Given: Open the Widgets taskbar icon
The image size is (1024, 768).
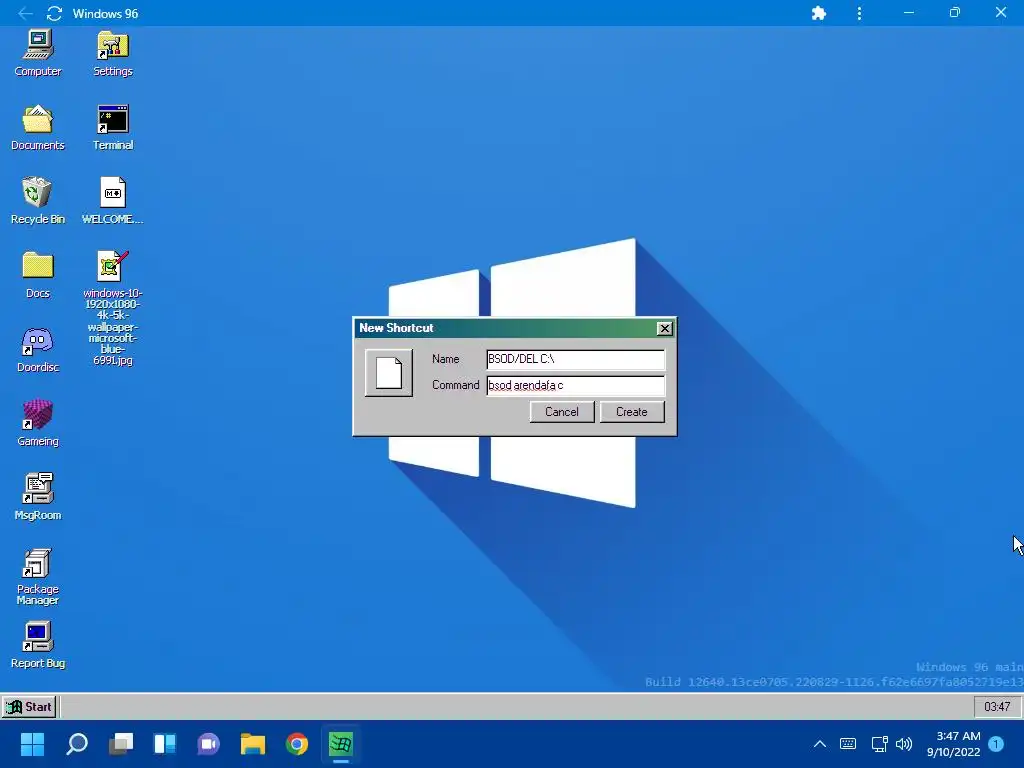Looking at the screenshot, I should (165, 744).
